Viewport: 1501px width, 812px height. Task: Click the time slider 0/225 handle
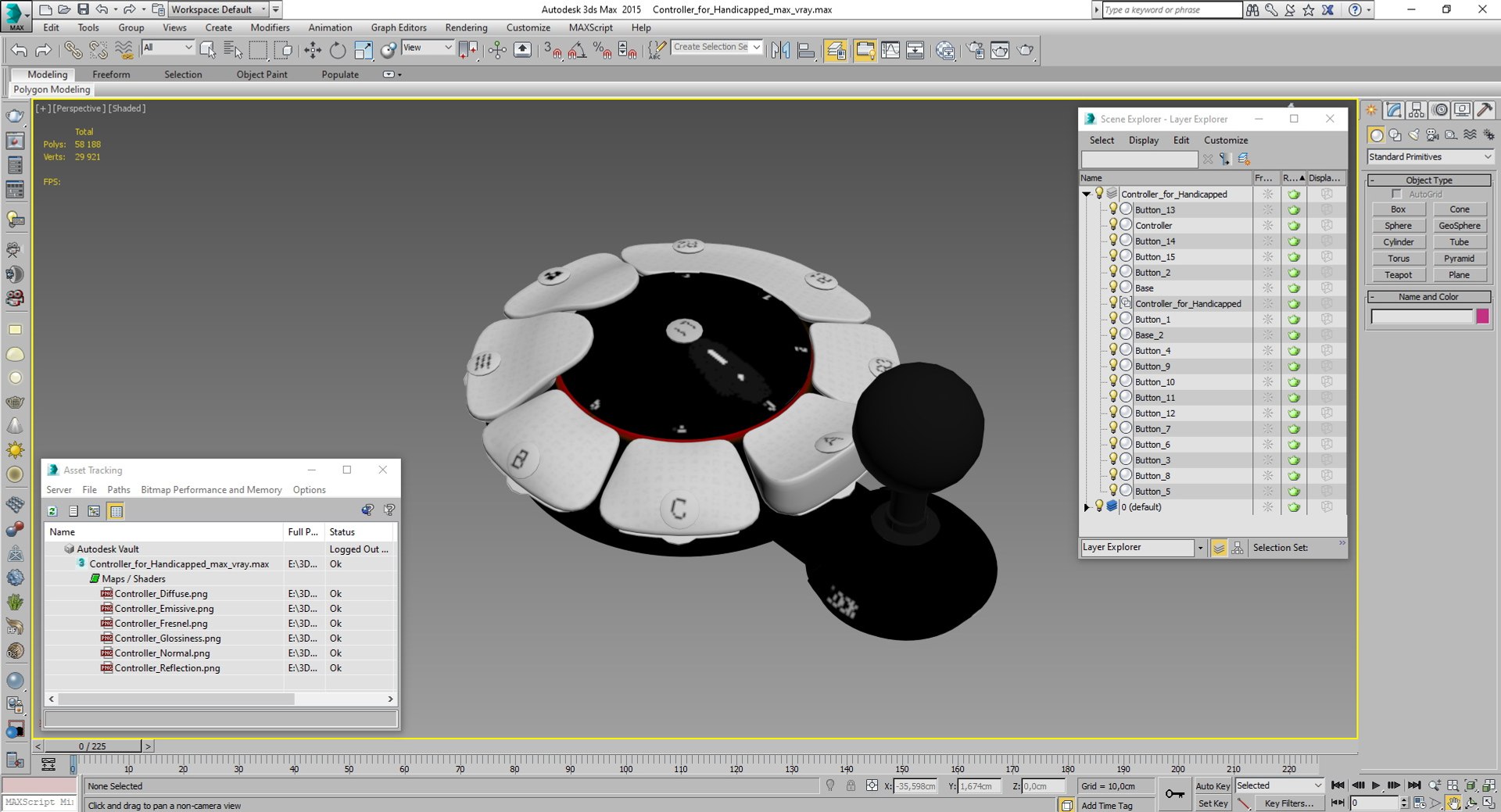tap(92, 746)
